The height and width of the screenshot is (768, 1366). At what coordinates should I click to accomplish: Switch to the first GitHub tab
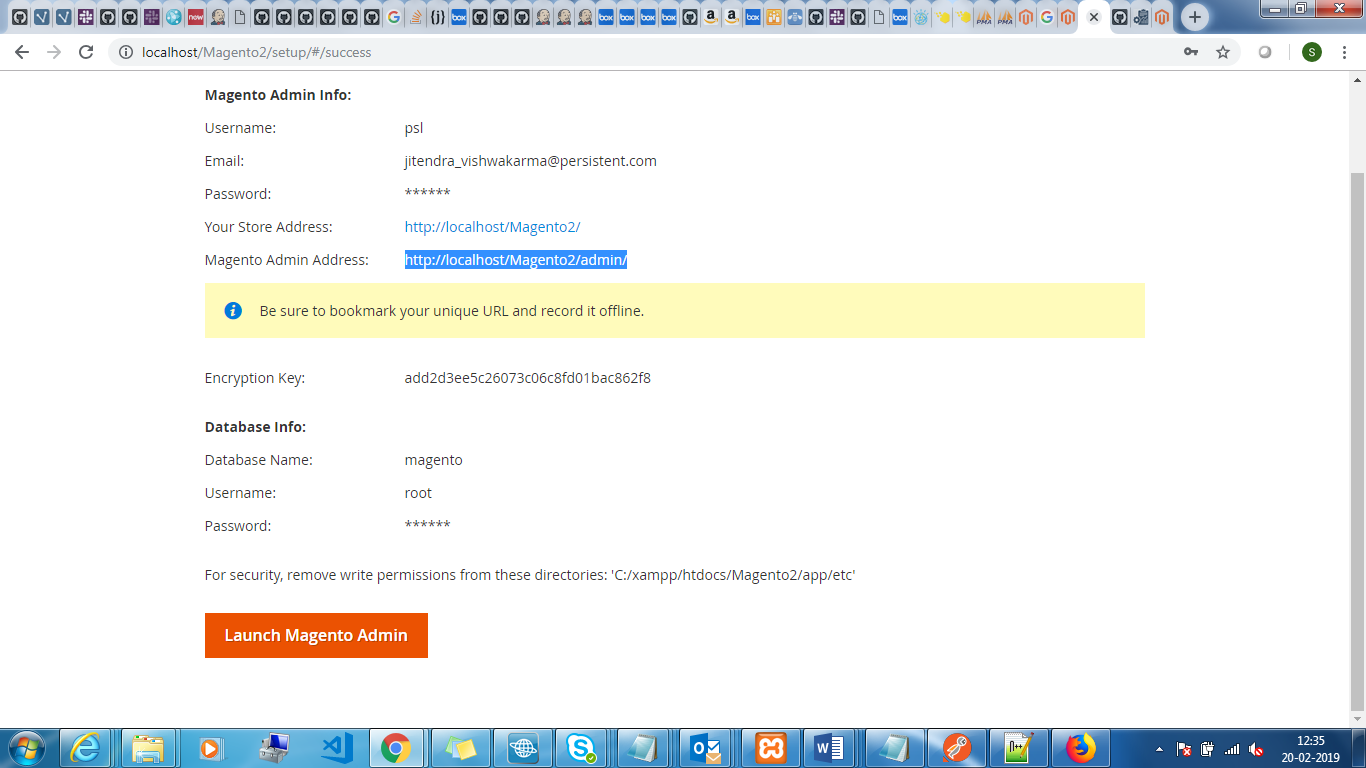coord(19,17)
